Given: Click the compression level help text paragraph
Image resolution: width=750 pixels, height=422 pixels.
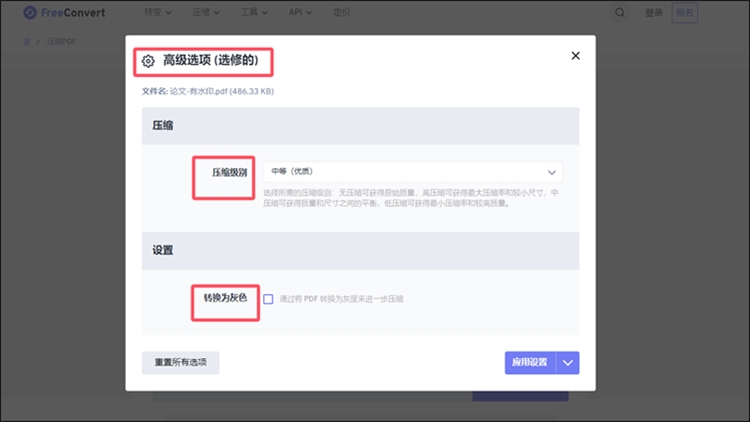Looking at the screenshot, I should click(x=411, y=198).
